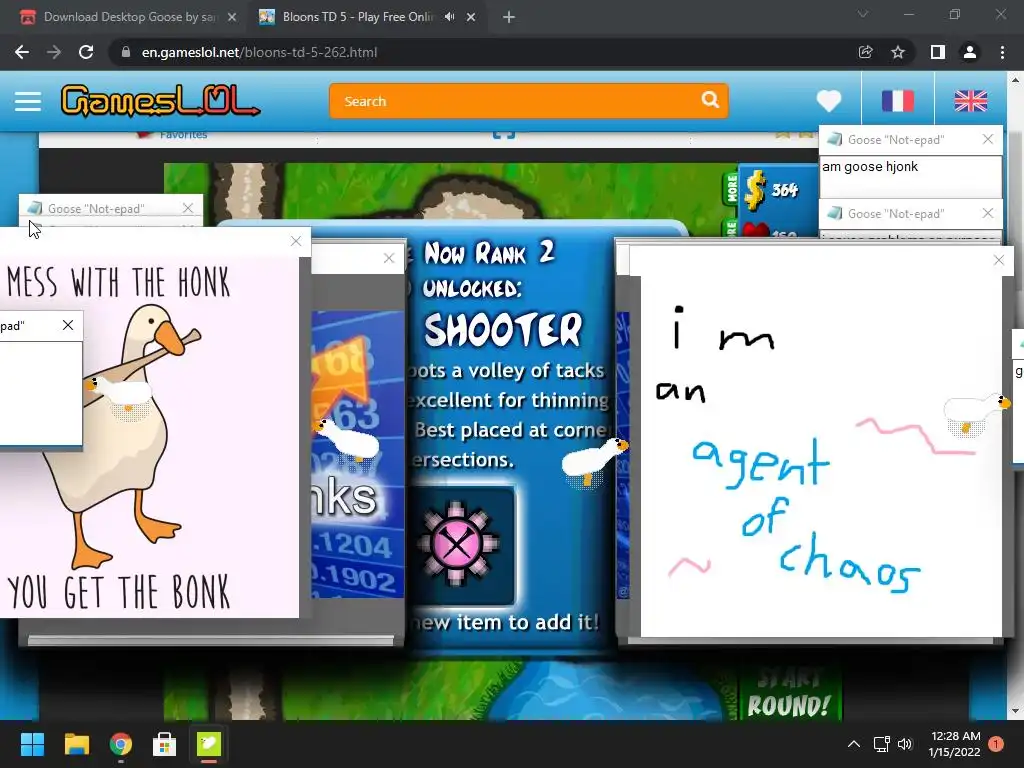Open the network tray icon
The height and width of the screenshot is (768, 1024).
(882, 744)
